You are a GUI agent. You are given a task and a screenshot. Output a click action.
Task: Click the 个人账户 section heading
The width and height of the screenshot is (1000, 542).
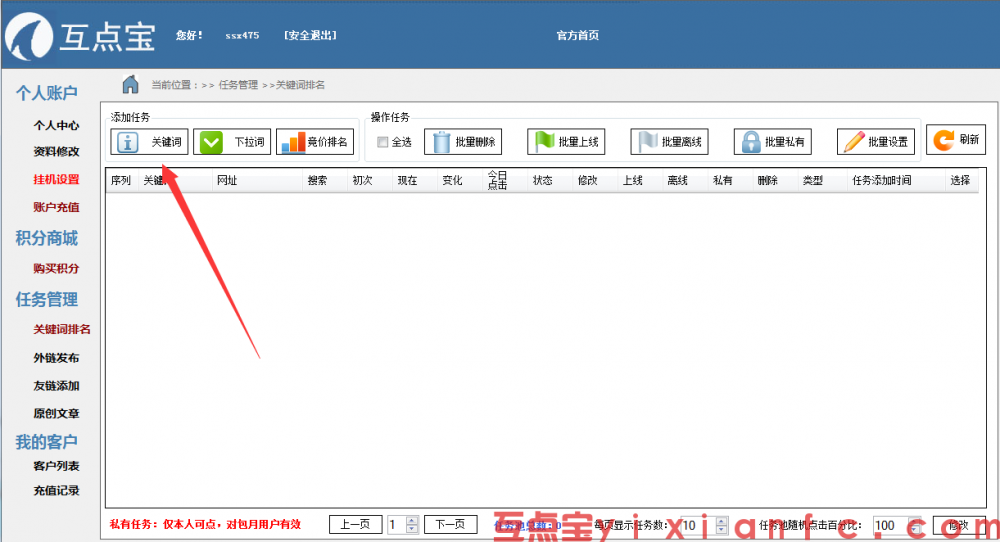(x=47, y=93)
